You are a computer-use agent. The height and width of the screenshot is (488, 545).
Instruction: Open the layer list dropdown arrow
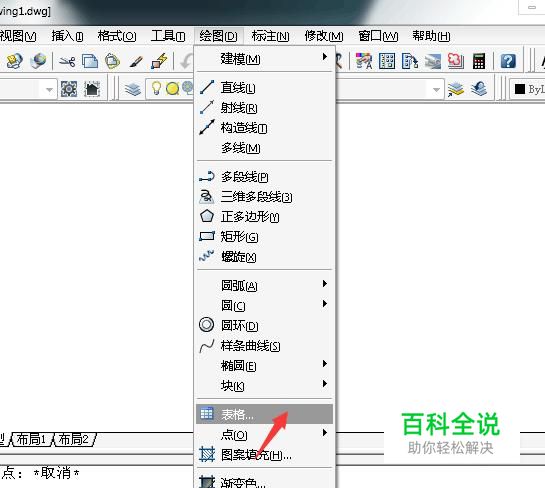point(436,90)
